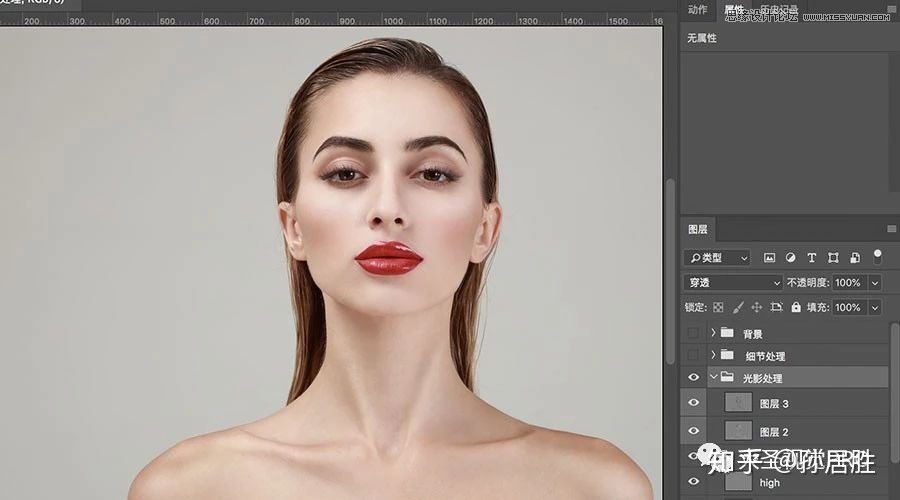Filter layers by smart object icon
The height and width of the screenshot is (500, 900).
tap(853, 258)
